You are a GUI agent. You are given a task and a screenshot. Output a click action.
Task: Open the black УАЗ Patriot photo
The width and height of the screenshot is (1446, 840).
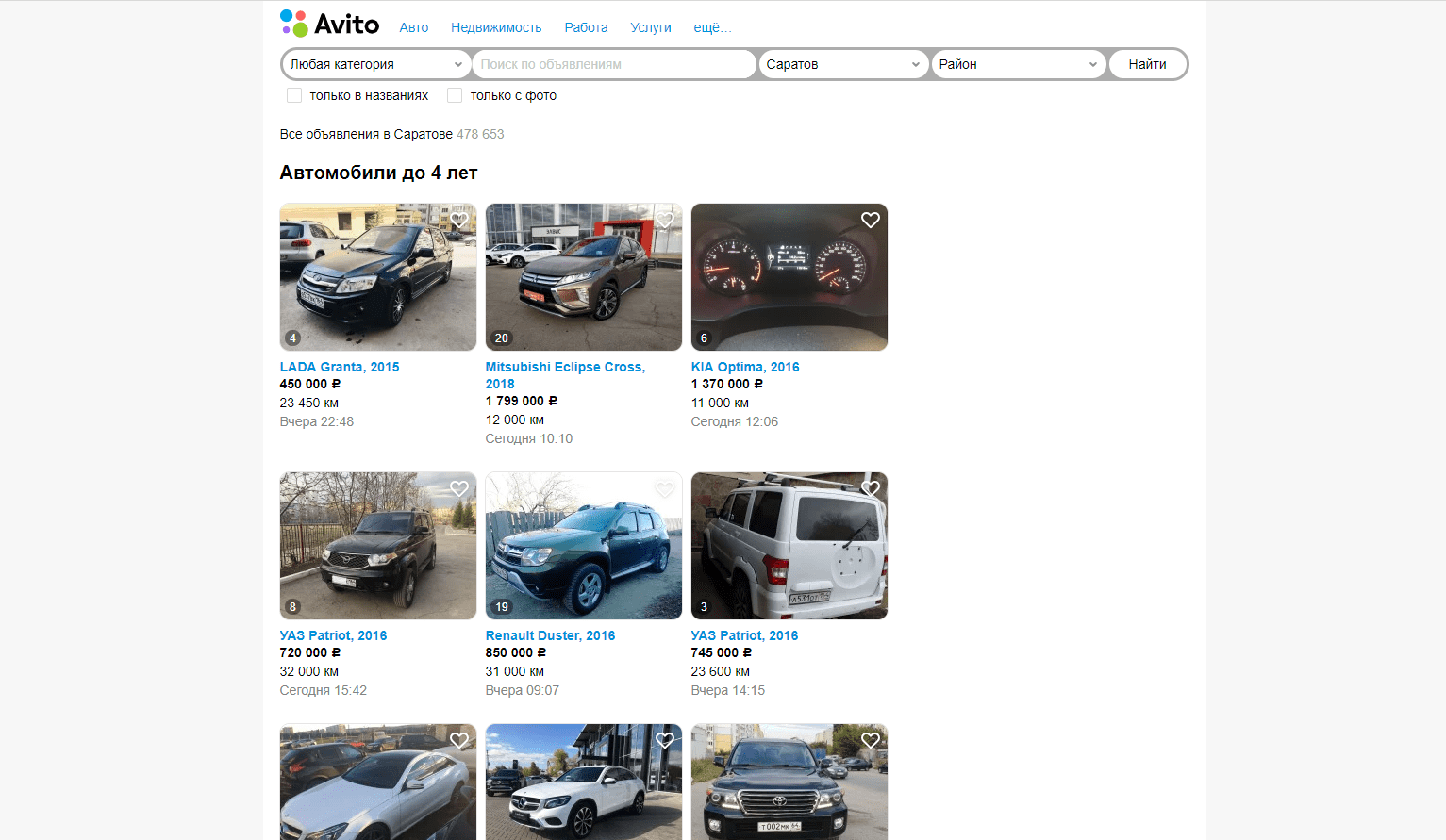coord(378,546)
